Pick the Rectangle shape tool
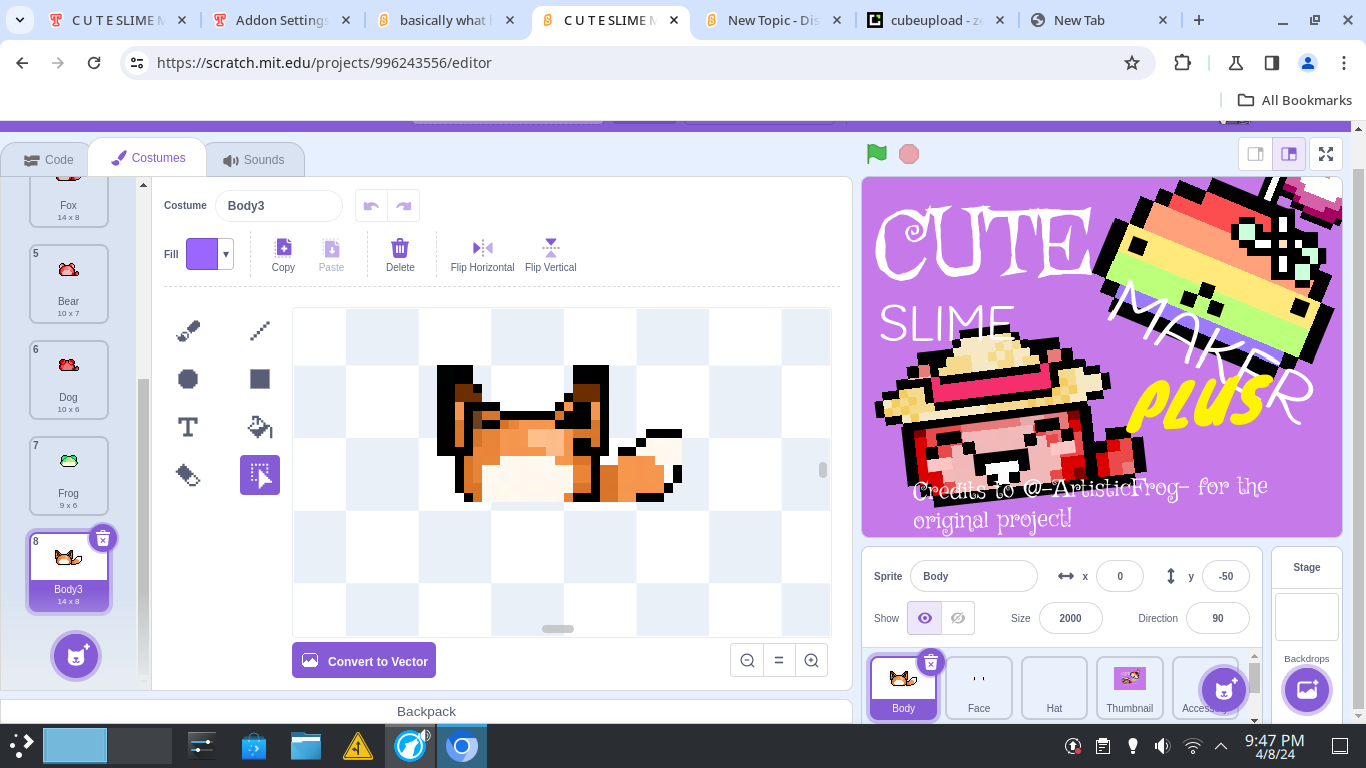1366x768 pixels. coord(258,378)
